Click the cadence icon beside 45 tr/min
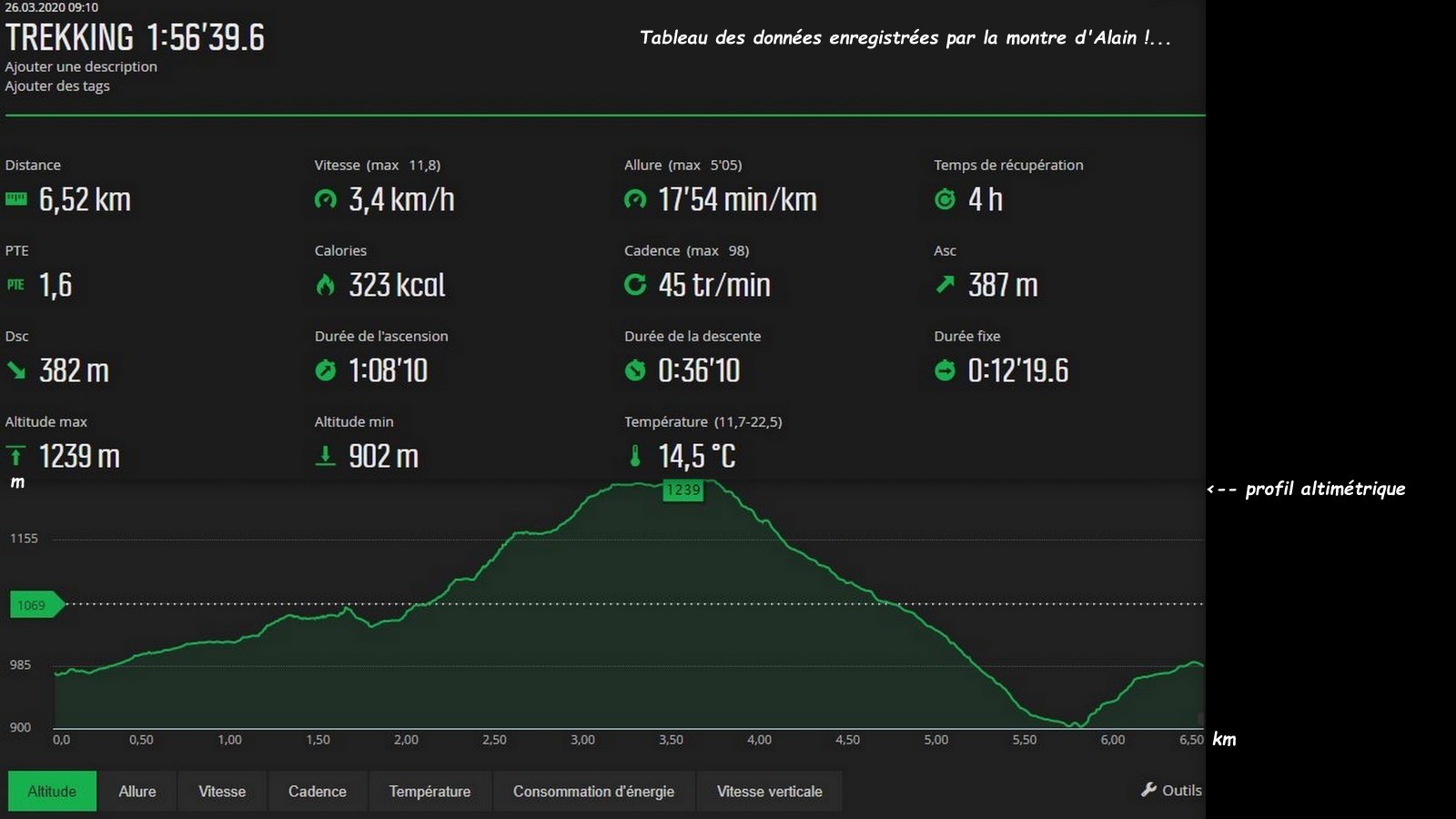 click(x=635, y=285)
